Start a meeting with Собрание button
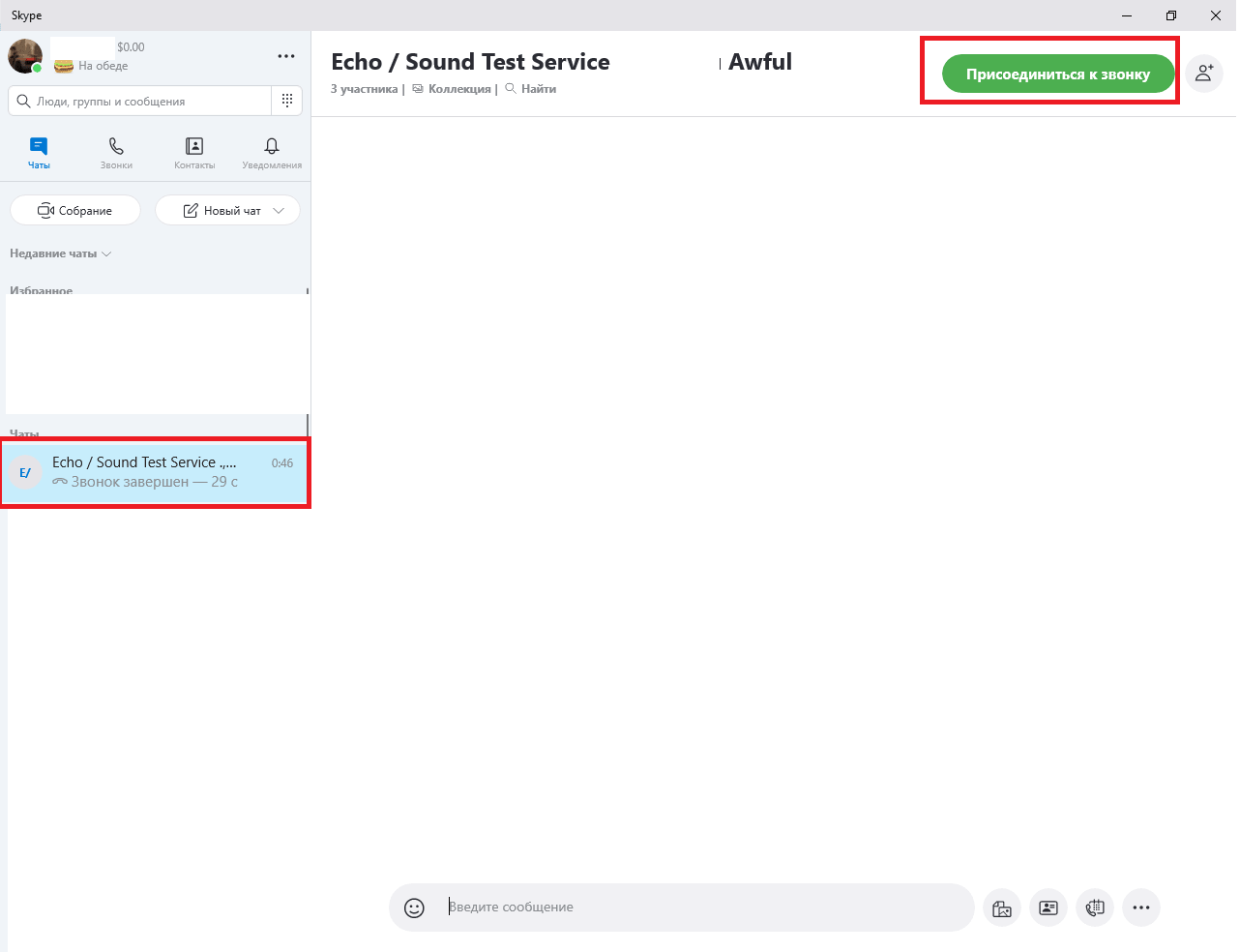The height and width of the screenshot is (952, 1240). click(75, 210)
